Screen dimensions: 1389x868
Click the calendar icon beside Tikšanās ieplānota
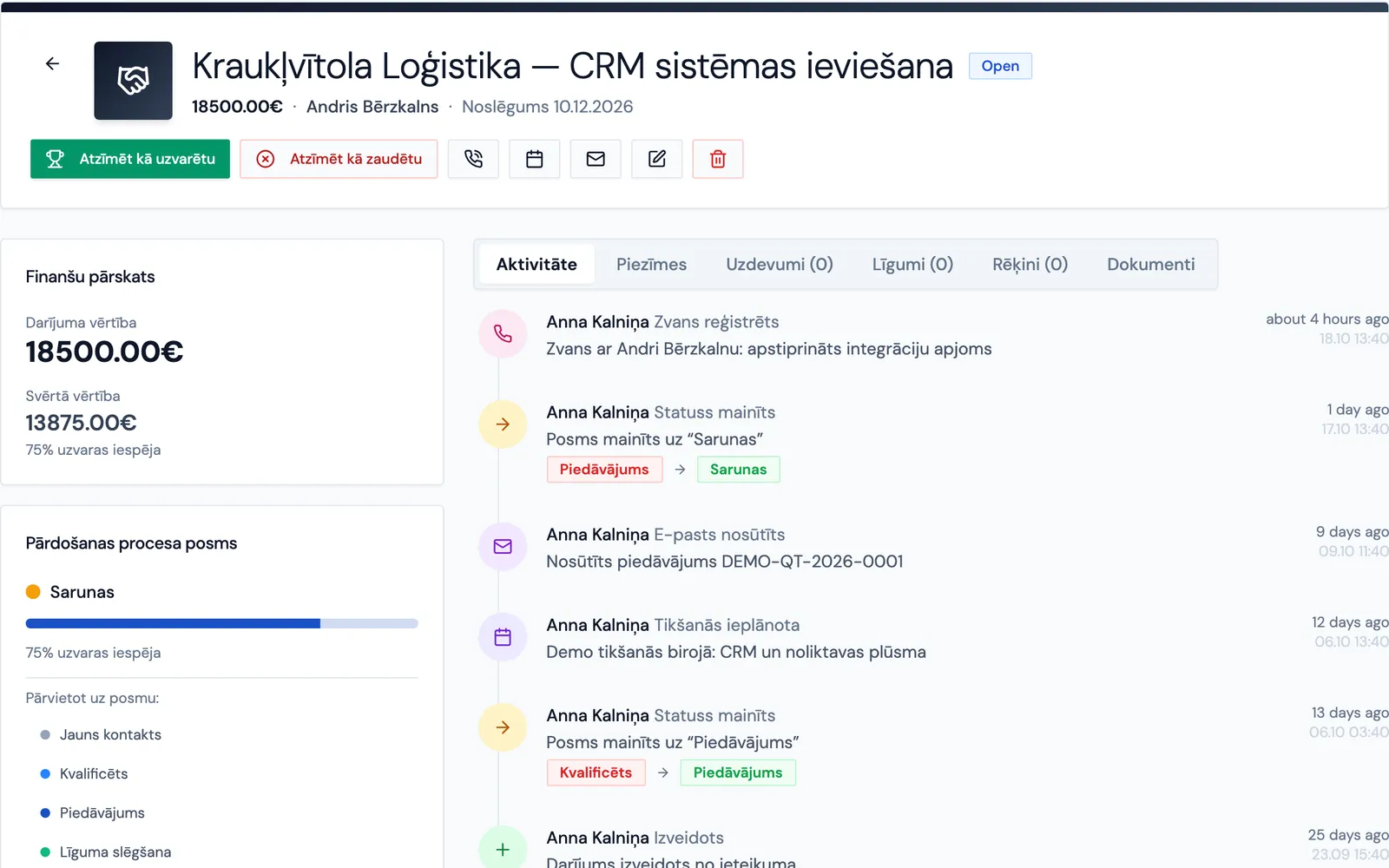tap(503, 636)
